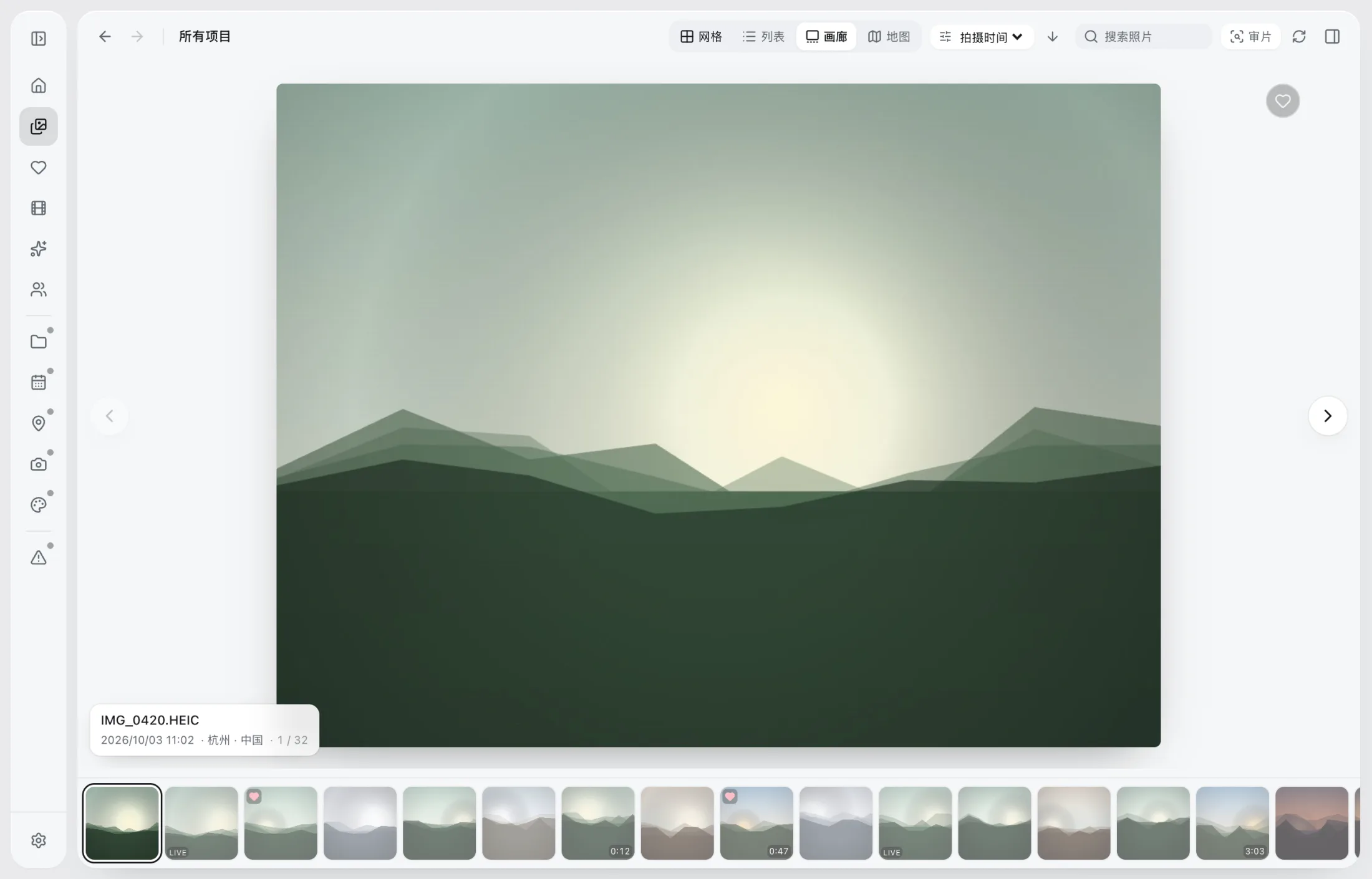1372x879 pixels.
Task: Open the Places pin icon
Action: click(x=38, y=423)
